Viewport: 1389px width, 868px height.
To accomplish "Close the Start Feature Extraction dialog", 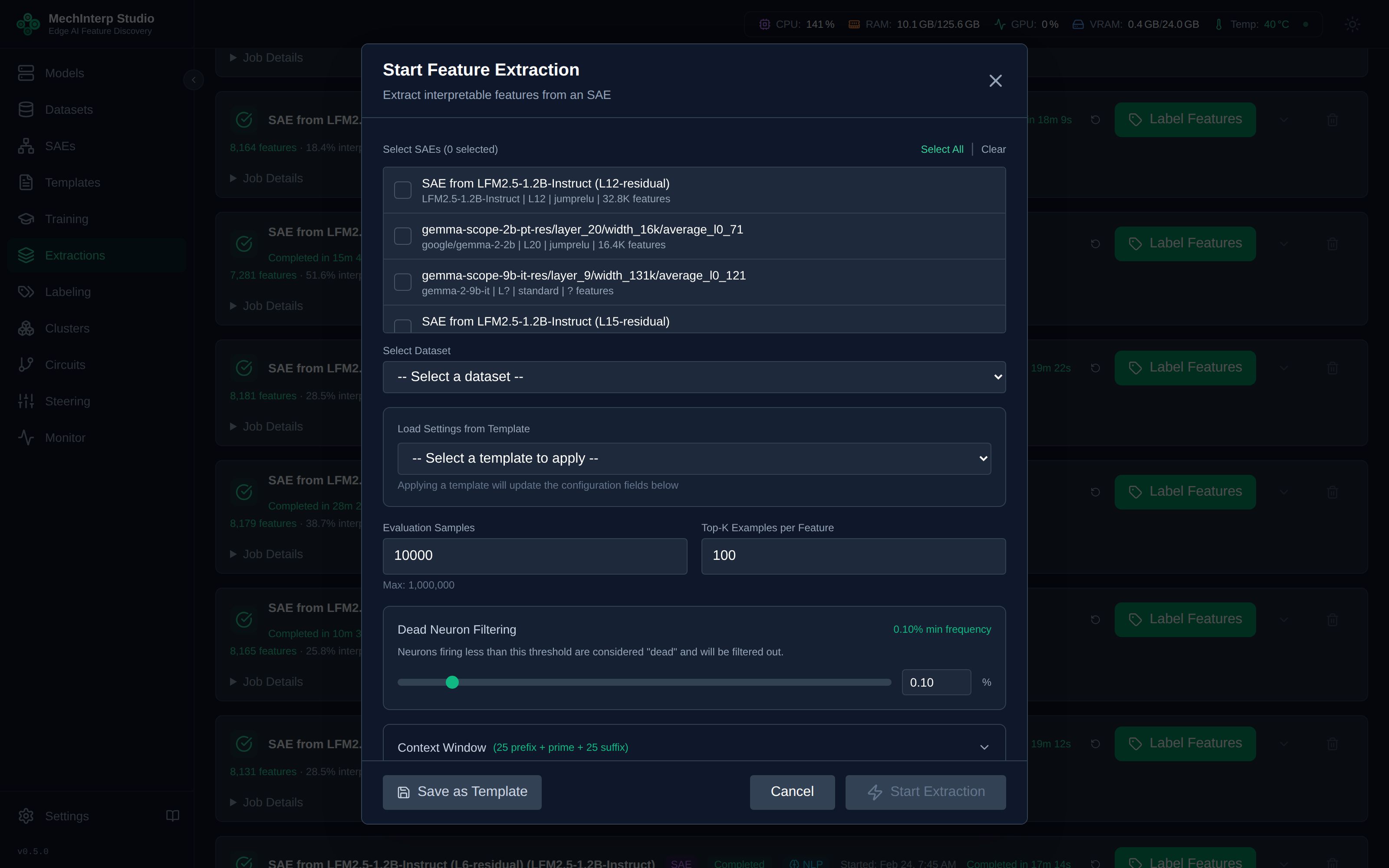I will (995, 81).
